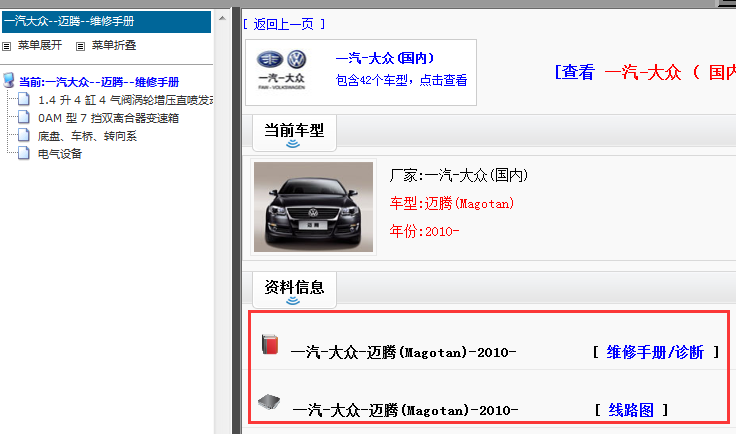The image size is (736, 434).
Task: Click first row 一汽-大众-迈腾(Magotan)-2010- title beside red book
Action: (x=403, y=352)
